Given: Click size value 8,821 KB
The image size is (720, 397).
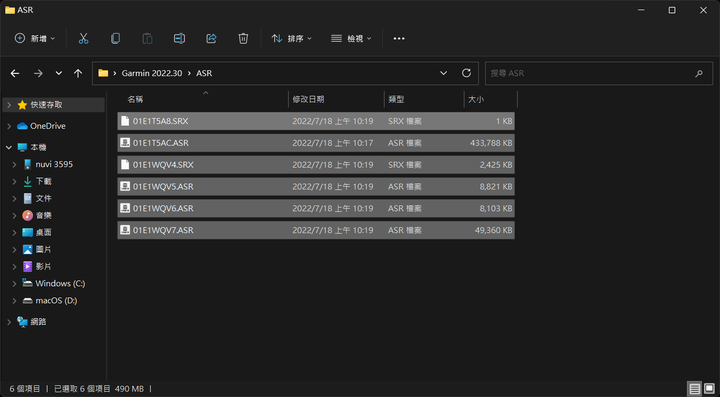Looking at the screenshot, I should click(496, 187).
